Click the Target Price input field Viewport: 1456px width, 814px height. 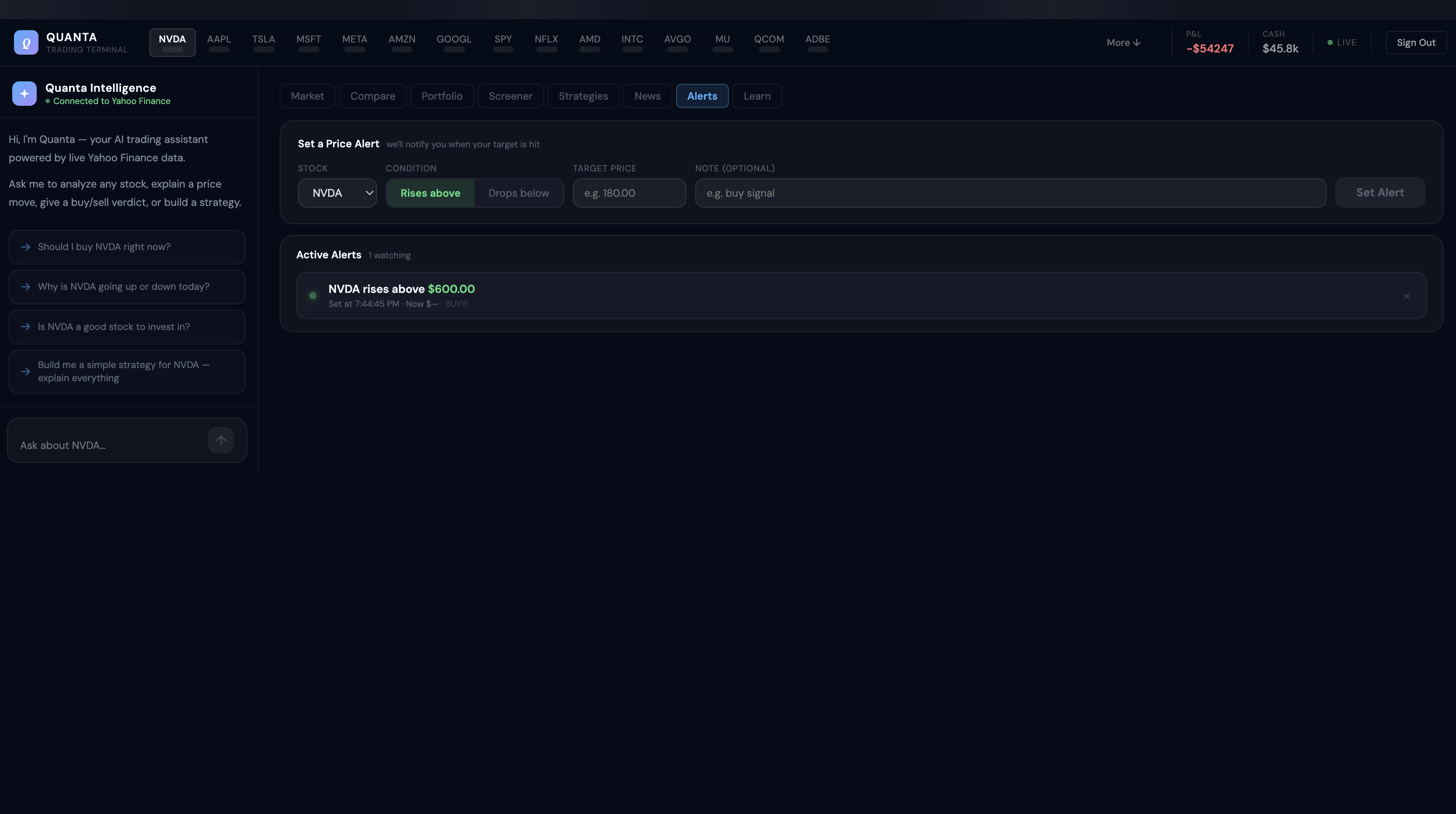(629, 193)
